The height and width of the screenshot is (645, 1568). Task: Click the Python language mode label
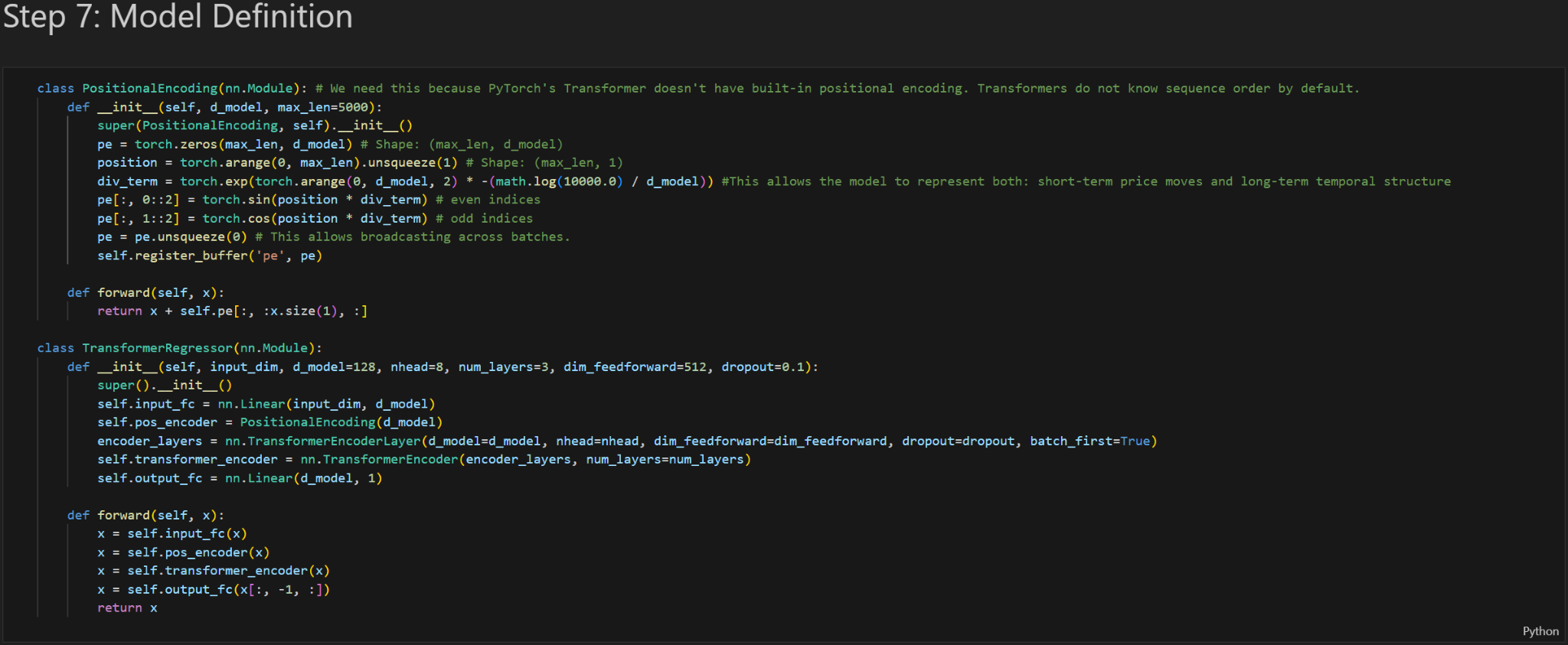[1540, 631]
